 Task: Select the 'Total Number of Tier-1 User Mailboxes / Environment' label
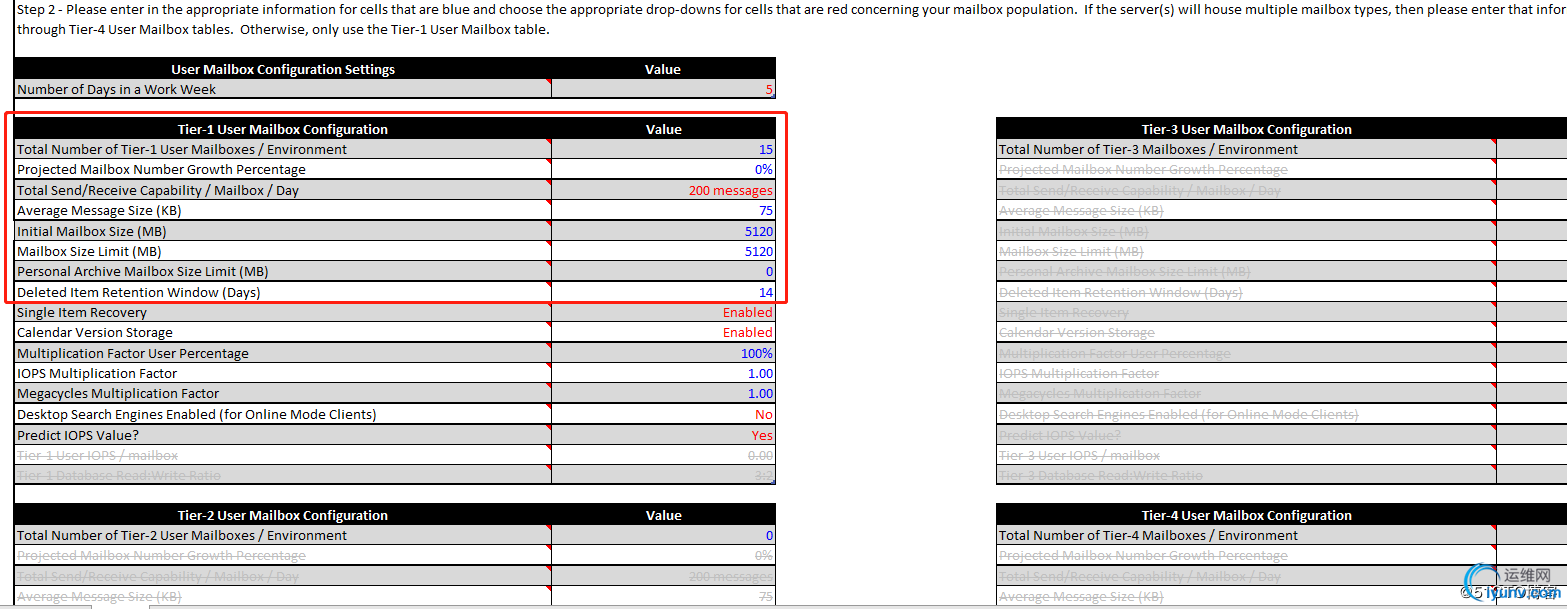182,149
